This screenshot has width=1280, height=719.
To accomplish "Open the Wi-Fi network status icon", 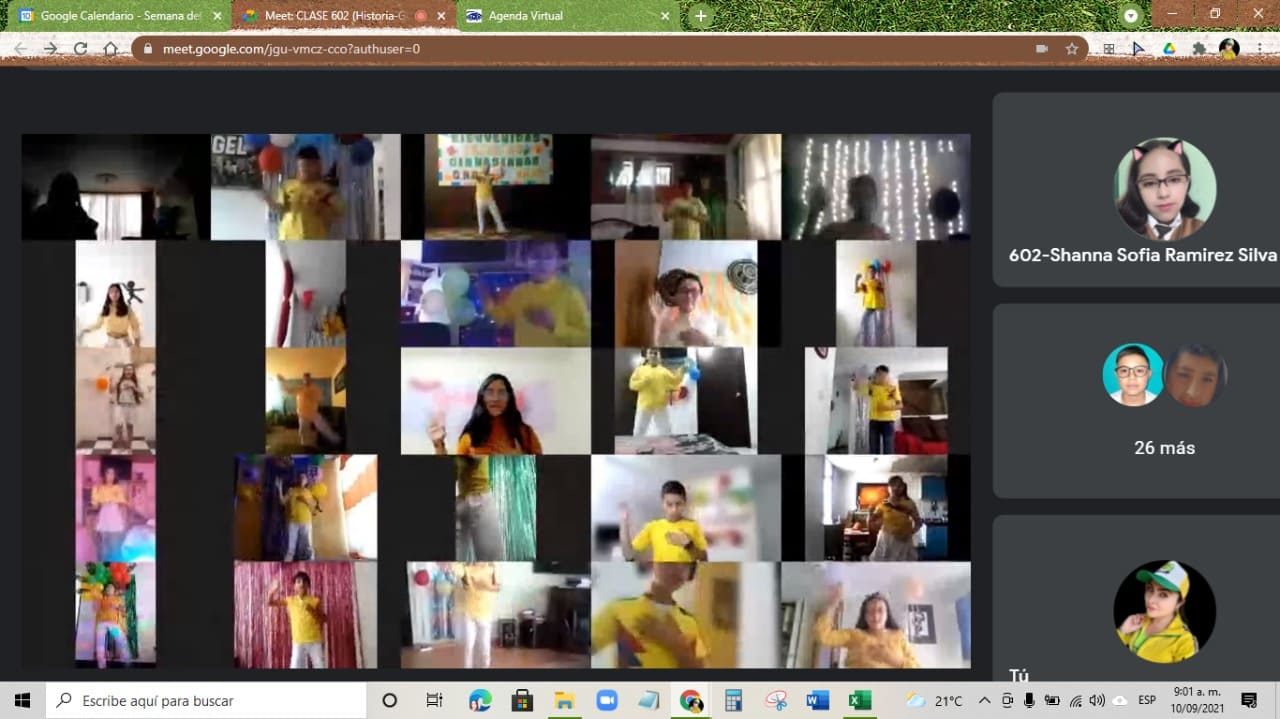I will 1075,701.
